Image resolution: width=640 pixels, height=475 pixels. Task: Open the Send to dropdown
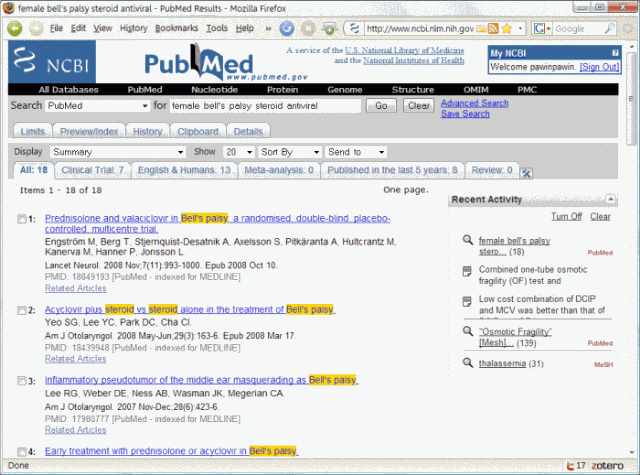[x=356, y=152]
